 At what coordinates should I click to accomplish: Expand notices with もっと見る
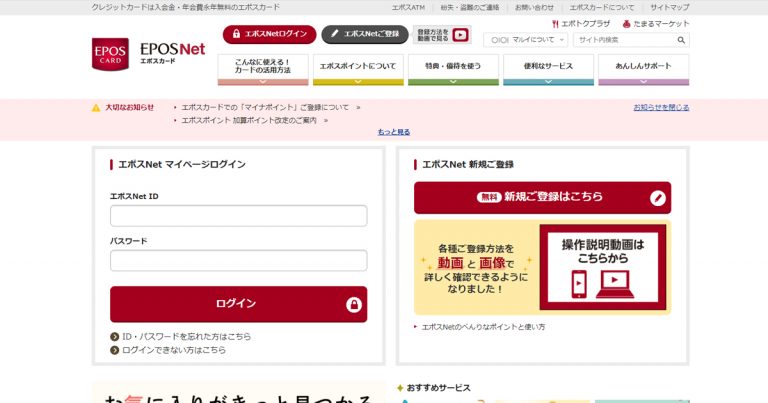(394, 132)
